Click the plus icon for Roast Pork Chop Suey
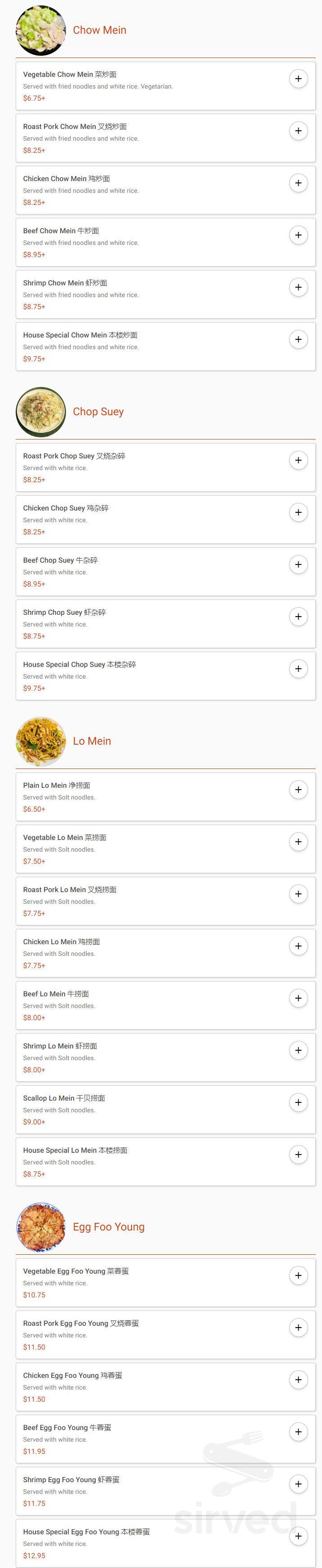 [x=299, y=460]
